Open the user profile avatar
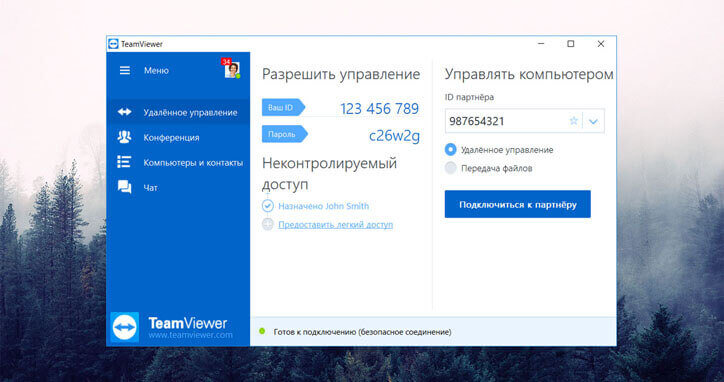 pyautogui.click(x=232, y=70)
